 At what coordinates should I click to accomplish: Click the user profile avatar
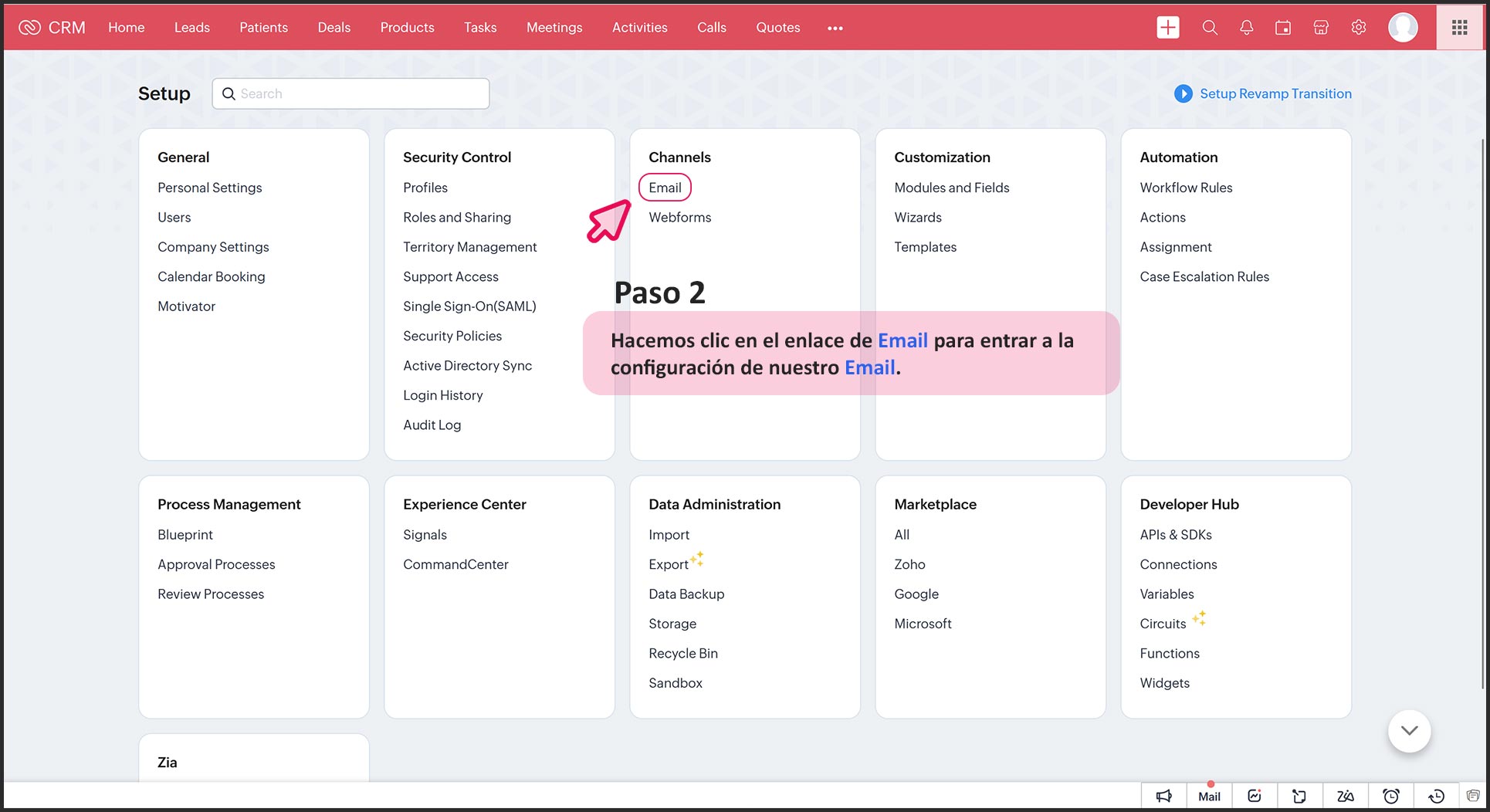(x=1402, y=28)
